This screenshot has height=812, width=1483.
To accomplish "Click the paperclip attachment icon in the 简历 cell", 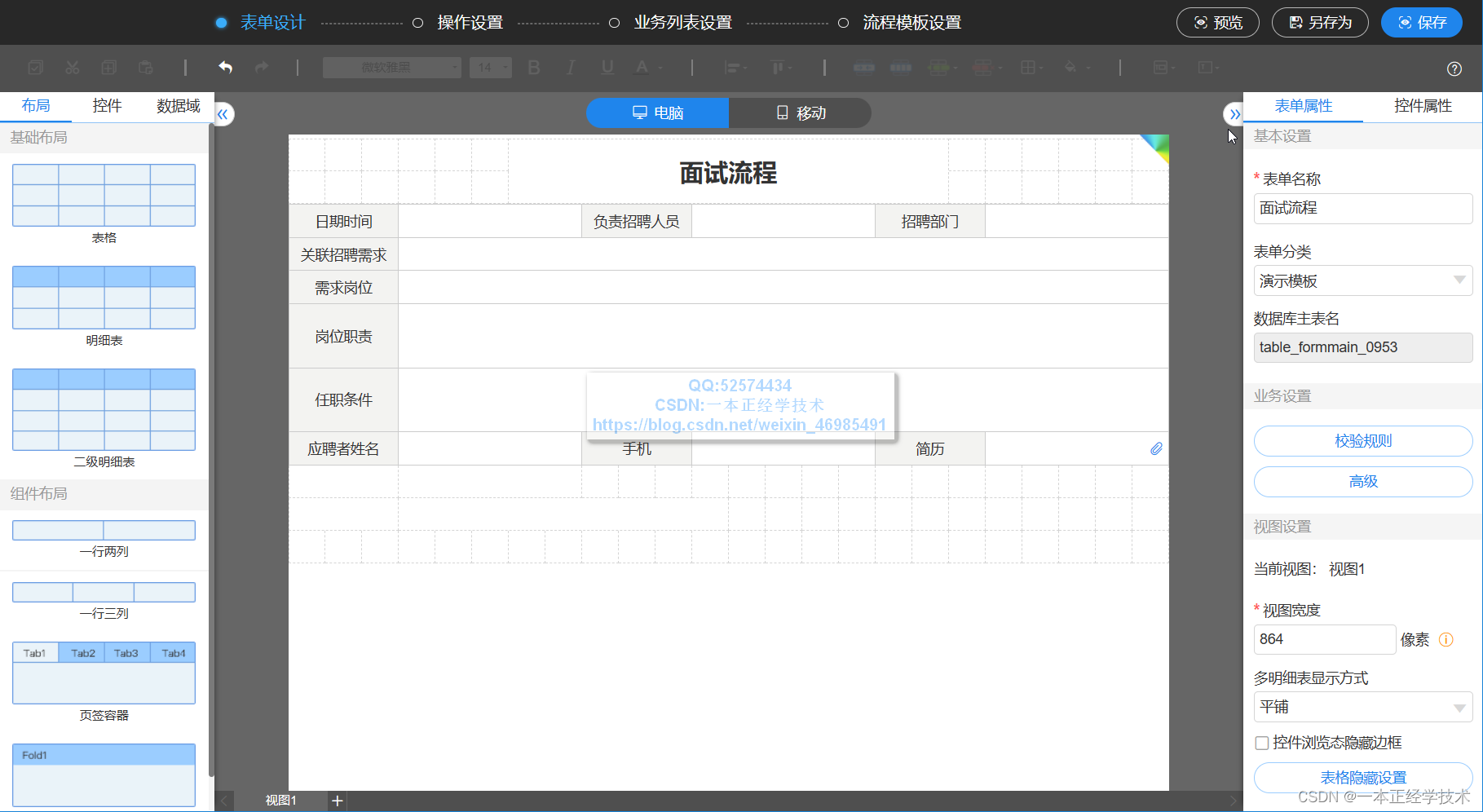I will [1156, 449].
